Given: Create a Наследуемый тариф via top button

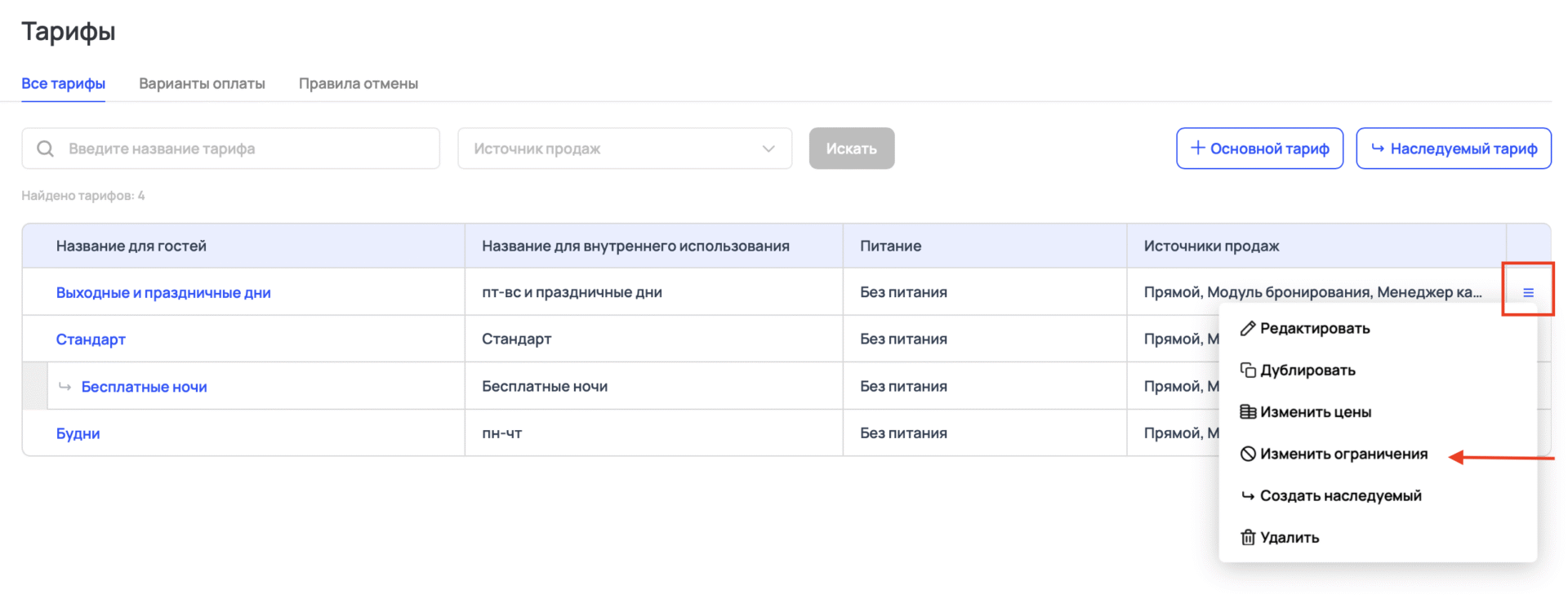Looking at the screenshot, I should (1453, 149).
